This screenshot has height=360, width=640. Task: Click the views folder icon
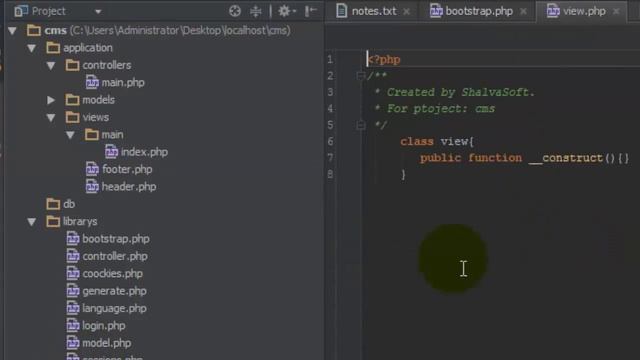[72, 117]
